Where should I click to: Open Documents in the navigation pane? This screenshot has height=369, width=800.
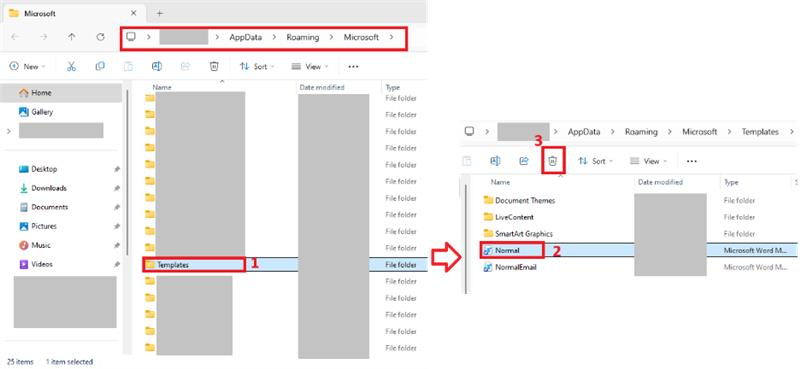coord(43,207)
